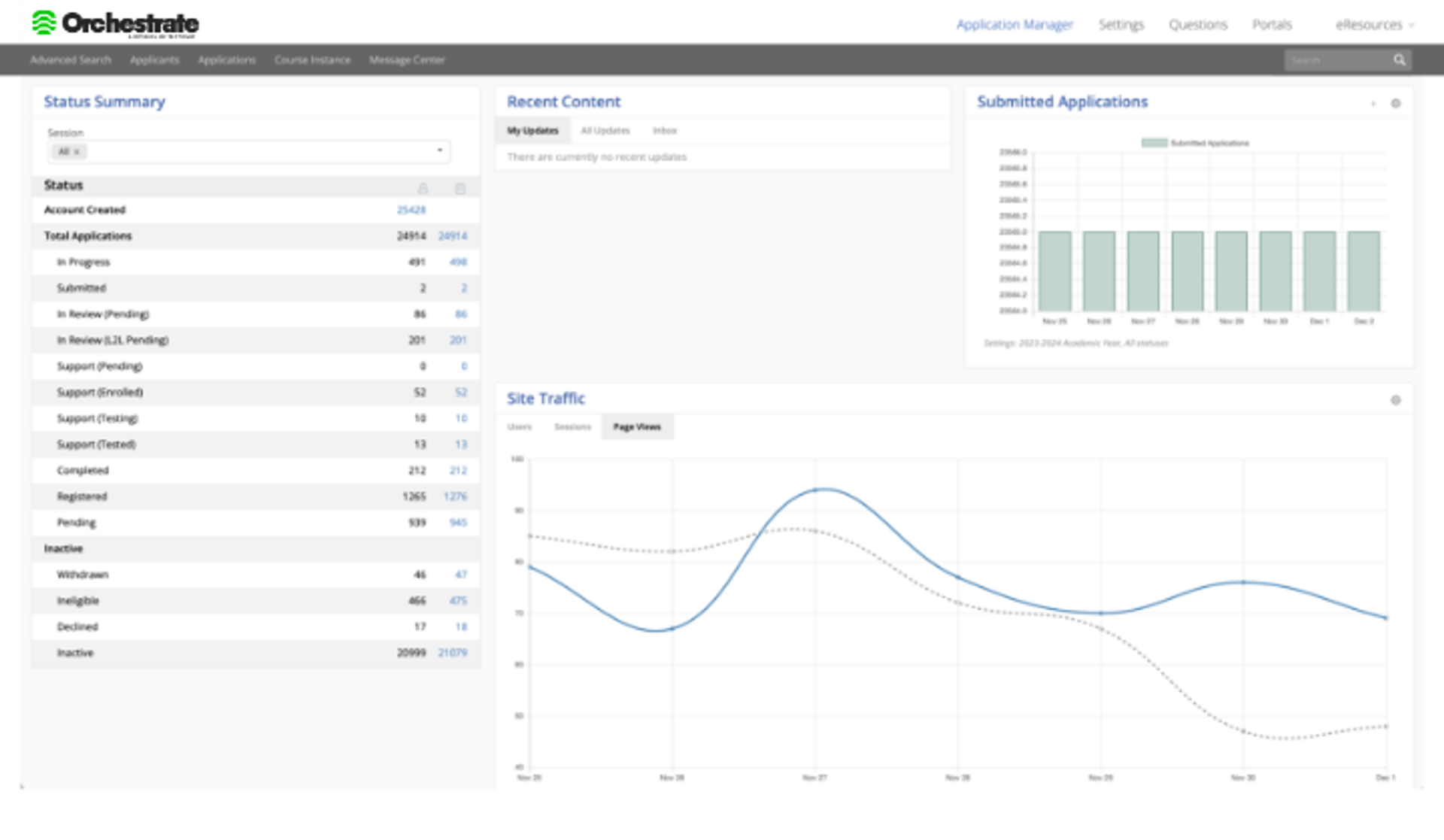Viewport: 1444px width, 840px height.
Task: Switch to Inbox tab
Action: pyautogui.click(x=664, y=131)
